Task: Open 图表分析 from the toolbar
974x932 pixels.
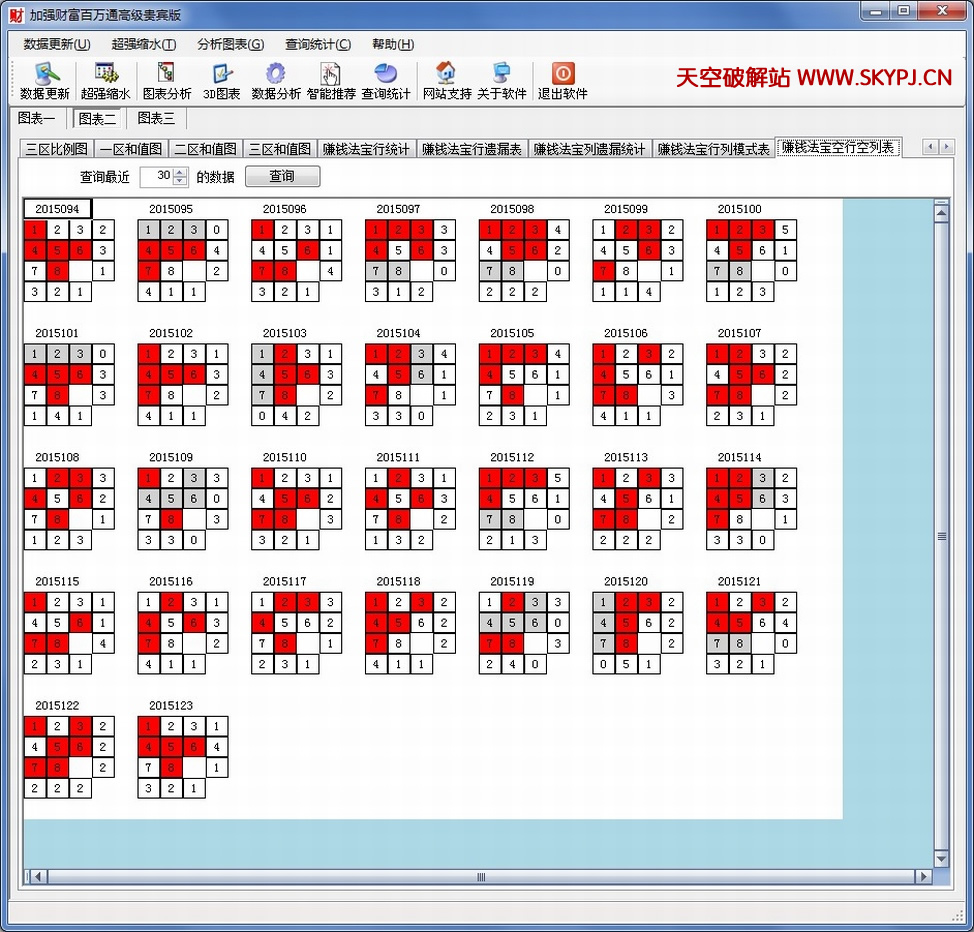Action: 166,75
